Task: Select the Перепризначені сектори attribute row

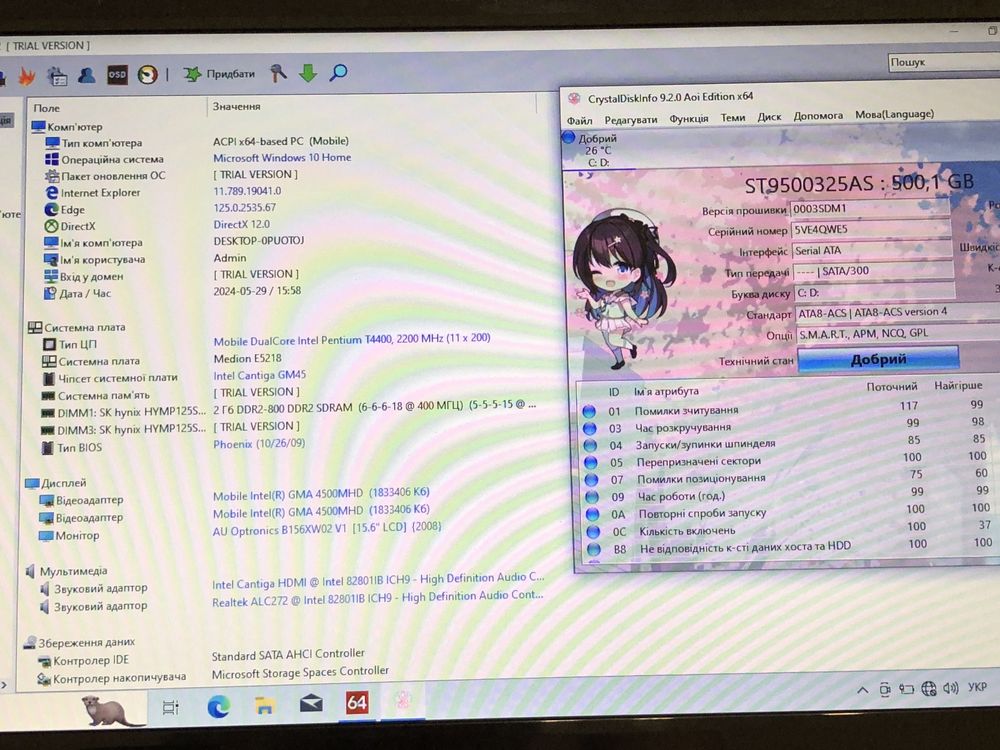Action: (787, 459)
